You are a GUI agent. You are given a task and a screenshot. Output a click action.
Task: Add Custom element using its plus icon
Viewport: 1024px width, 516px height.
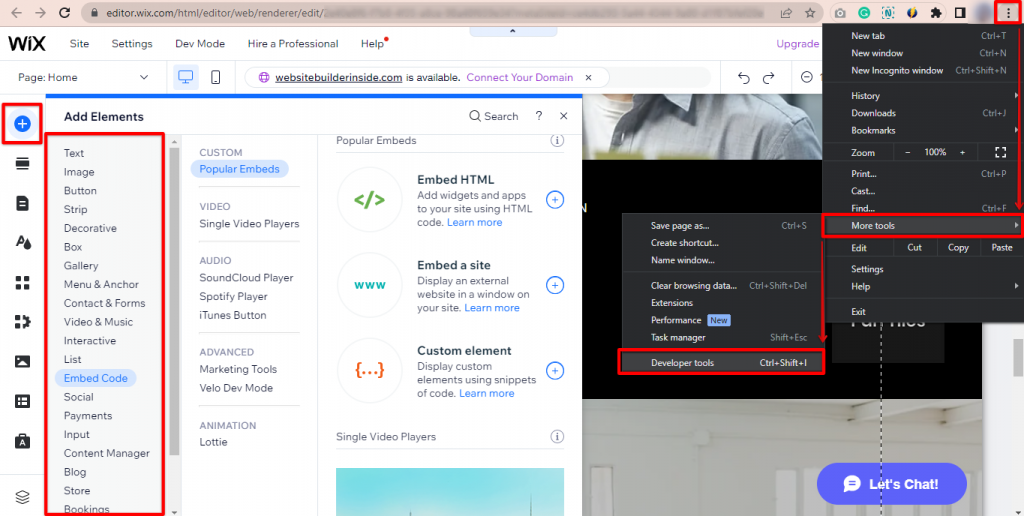555,371
